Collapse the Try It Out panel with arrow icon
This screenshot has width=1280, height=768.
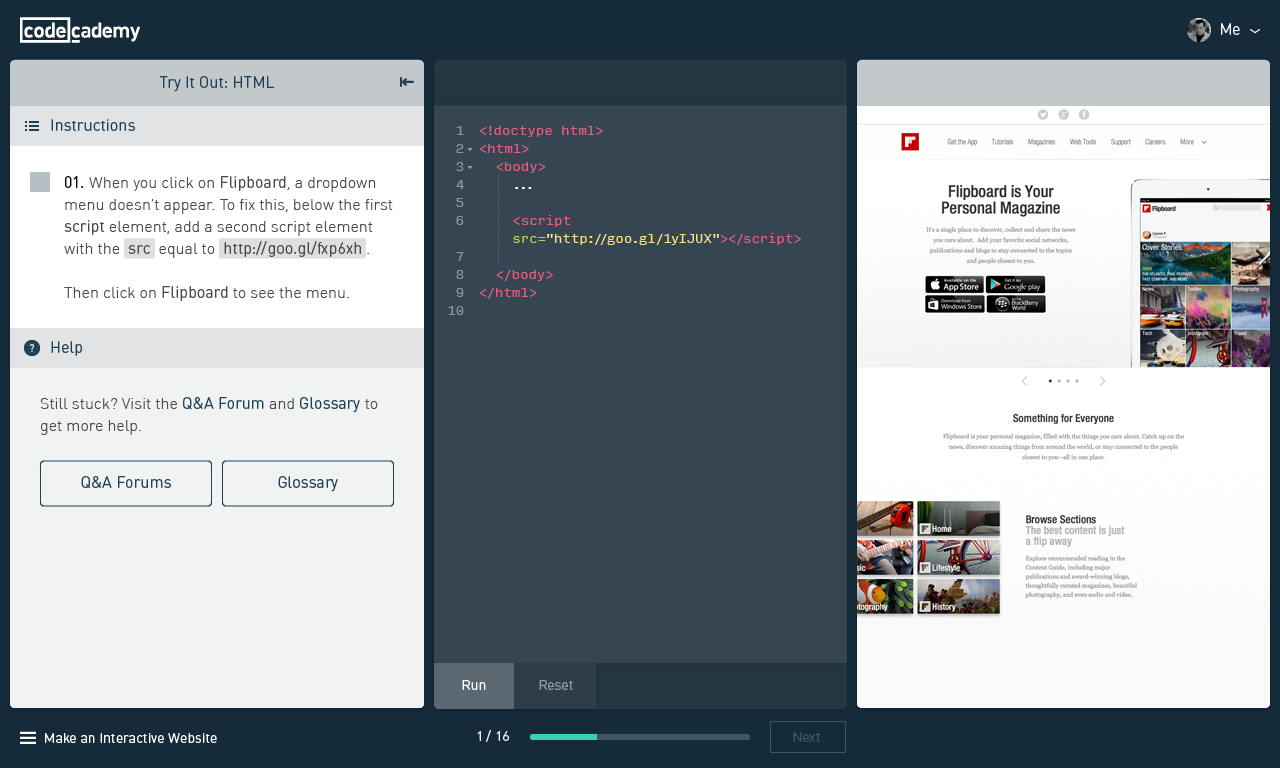tap(406, 82)
